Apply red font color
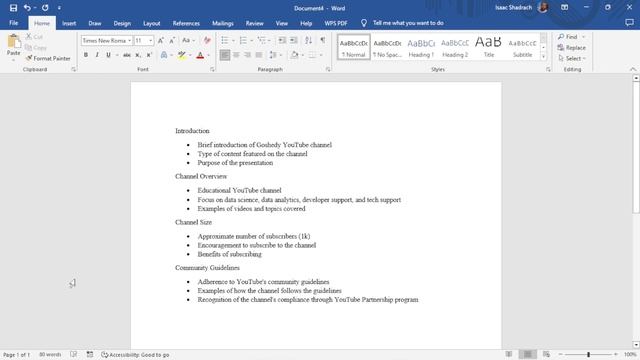Image resolution: width=640 pixels, height=360 pixels. 200,55
